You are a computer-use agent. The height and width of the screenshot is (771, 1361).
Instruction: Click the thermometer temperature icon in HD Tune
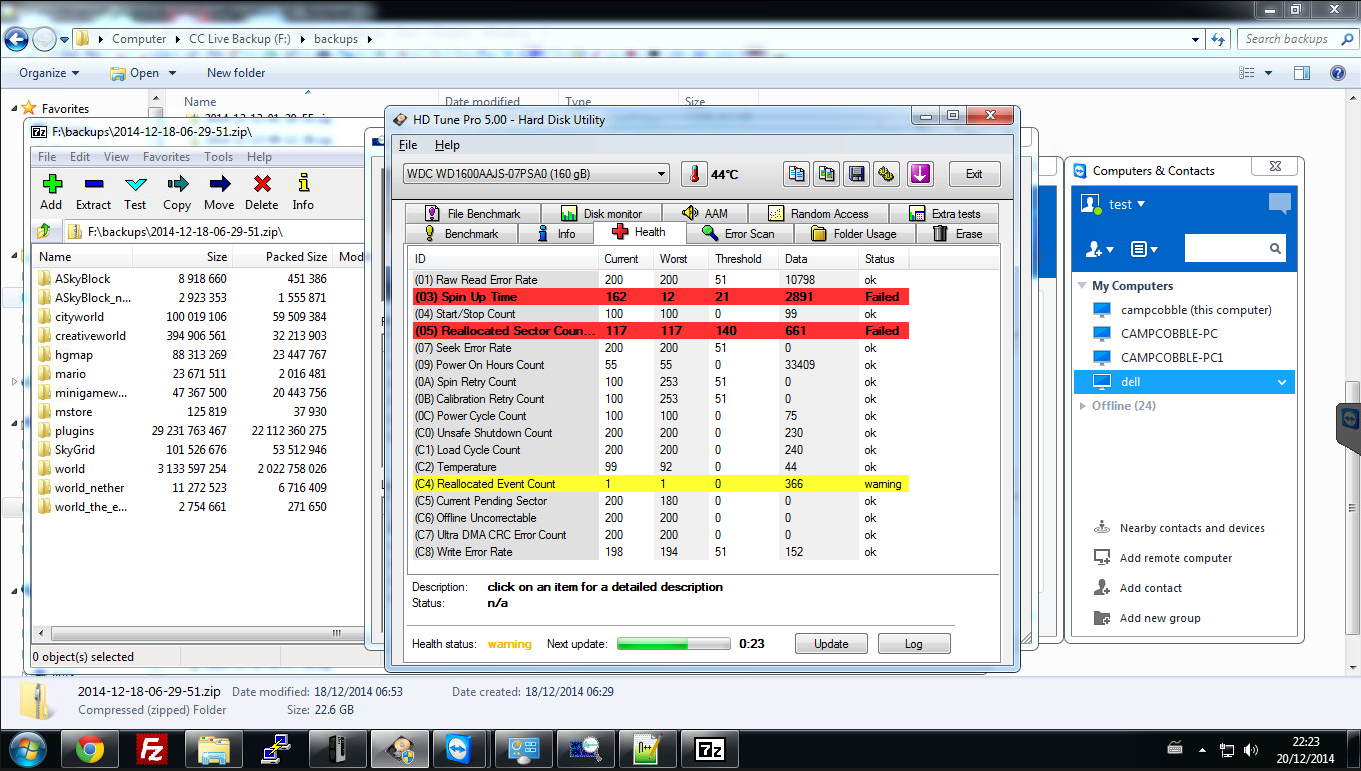coord(694,174)
